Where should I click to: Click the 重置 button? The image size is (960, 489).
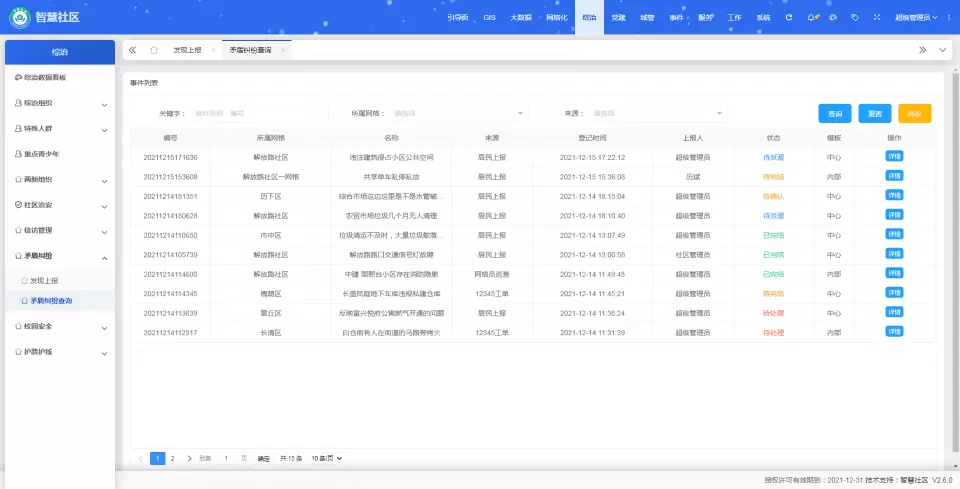pos(875,114)
